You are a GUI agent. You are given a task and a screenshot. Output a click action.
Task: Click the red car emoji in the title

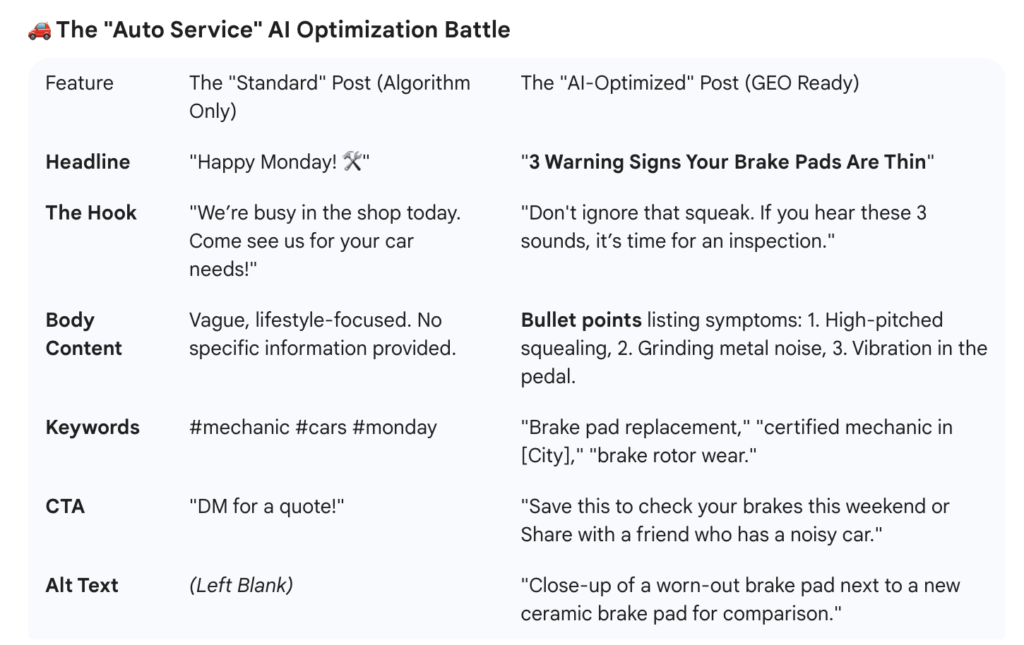(39, 30)
